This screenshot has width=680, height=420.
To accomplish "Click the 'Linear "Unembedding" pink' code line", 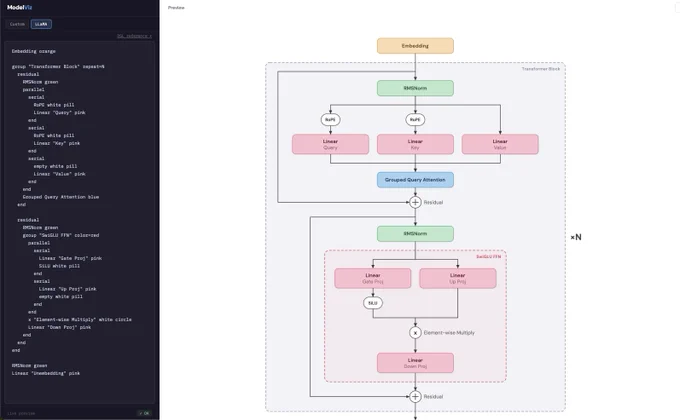I will 46,374.
